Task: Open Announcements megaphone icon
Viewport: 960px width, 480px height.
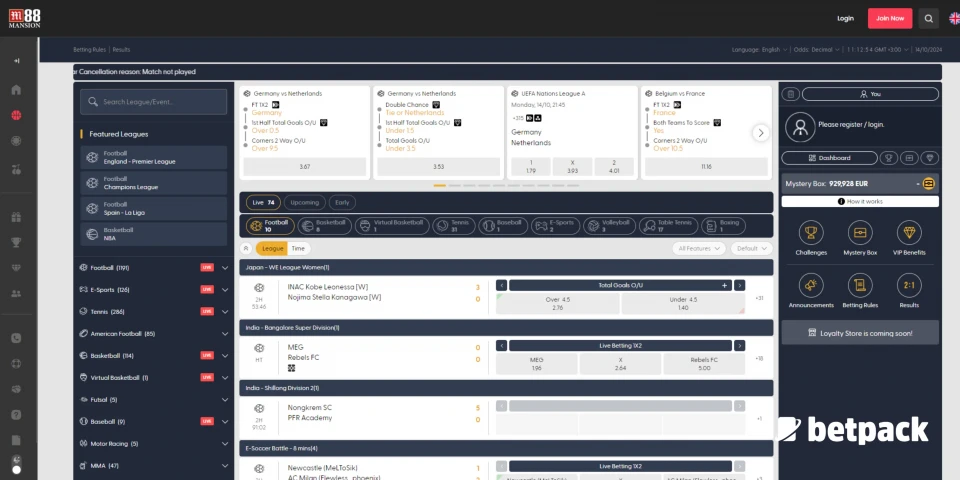Action: coord(811,285)
